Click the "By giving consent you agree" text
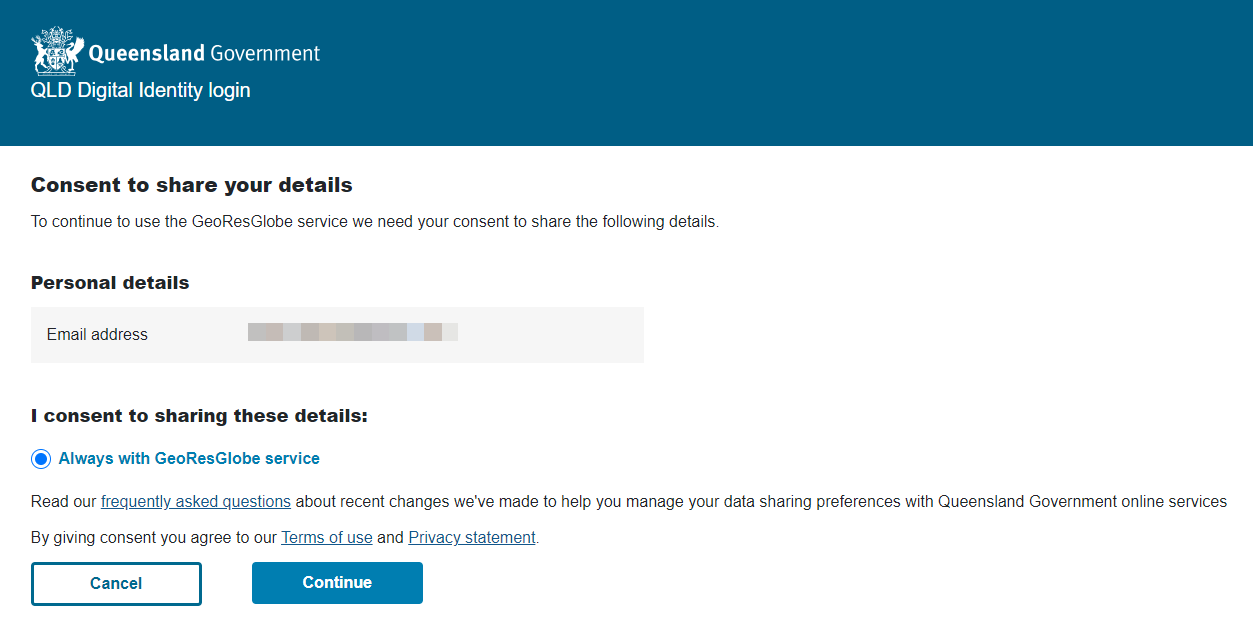This screenshot has width=1253, height=622. tap(154, 538)
